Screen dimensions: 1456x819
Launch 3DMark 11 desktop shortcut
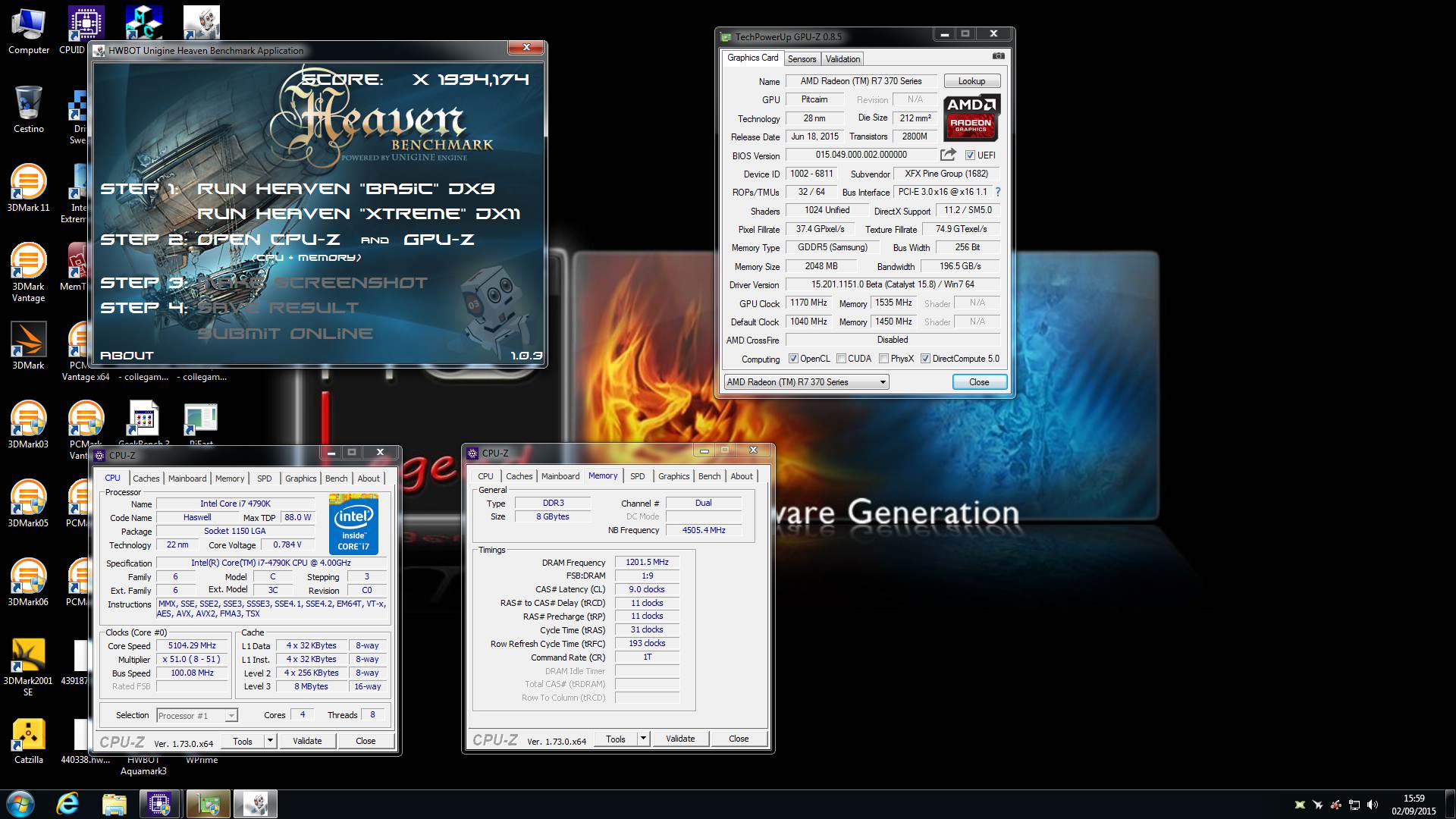point(29,188)
